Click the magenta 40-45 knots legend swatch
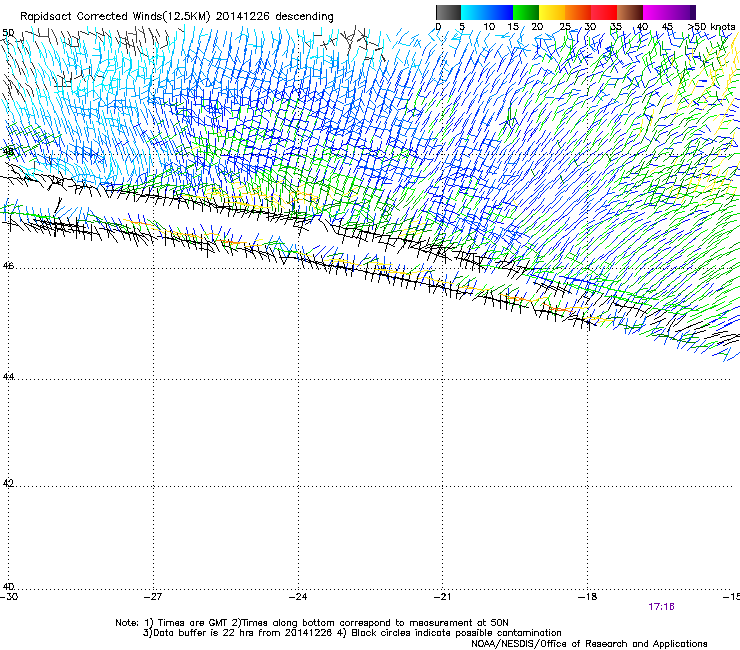 (x=656, y=12)
